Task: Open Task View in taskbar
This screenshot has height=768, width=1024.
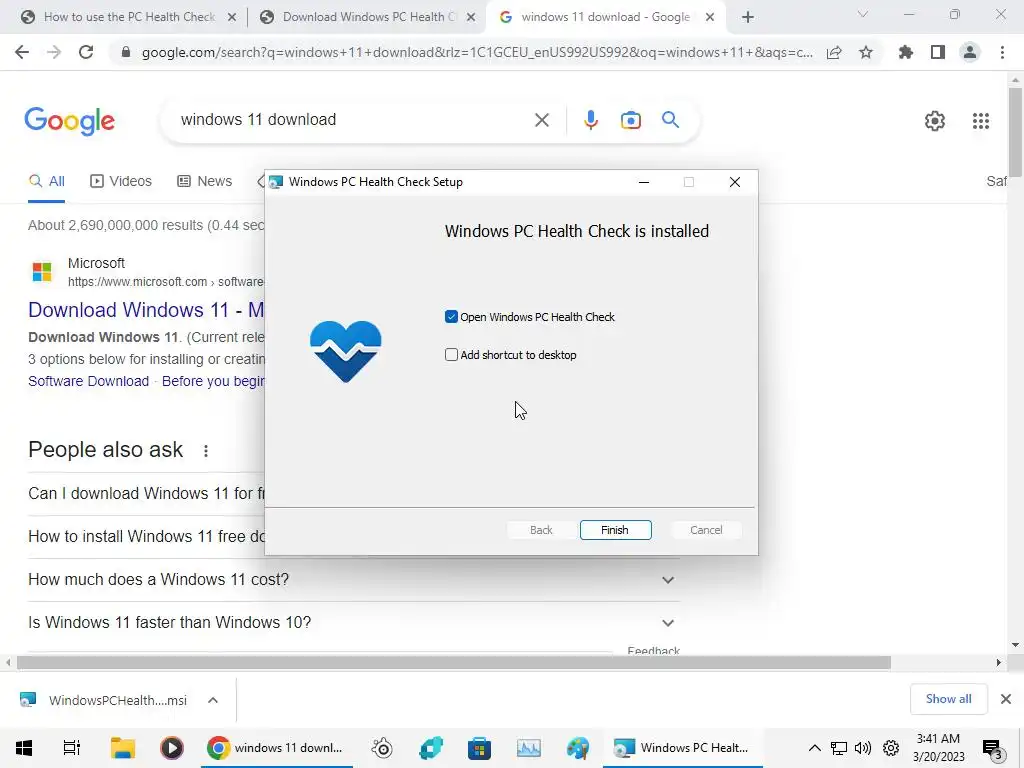Action: pos(72,748)
